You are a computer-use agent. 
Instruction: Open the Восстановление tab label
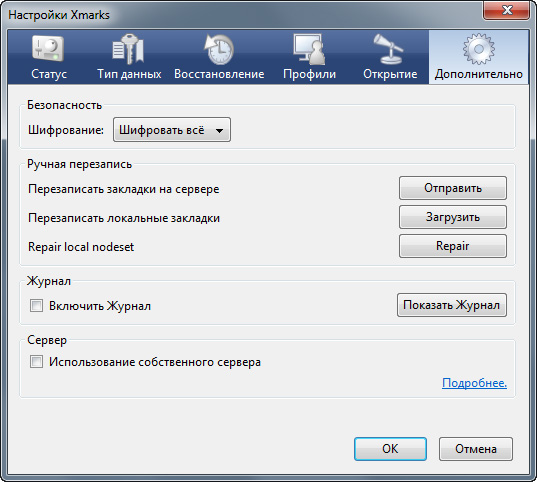click(x=219, y=74)
